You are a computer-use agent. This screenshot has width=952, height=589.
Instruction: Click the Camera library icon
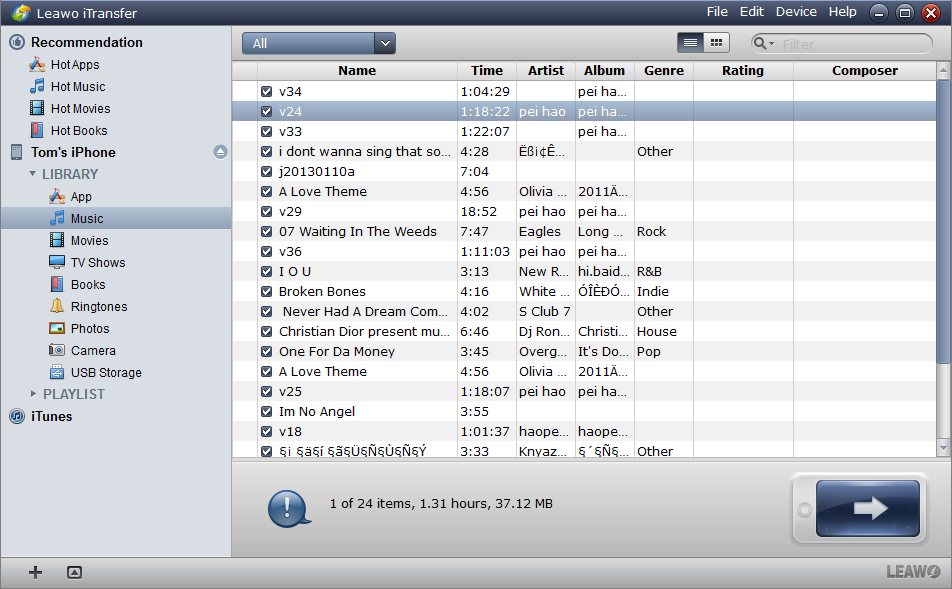point(57,350)
